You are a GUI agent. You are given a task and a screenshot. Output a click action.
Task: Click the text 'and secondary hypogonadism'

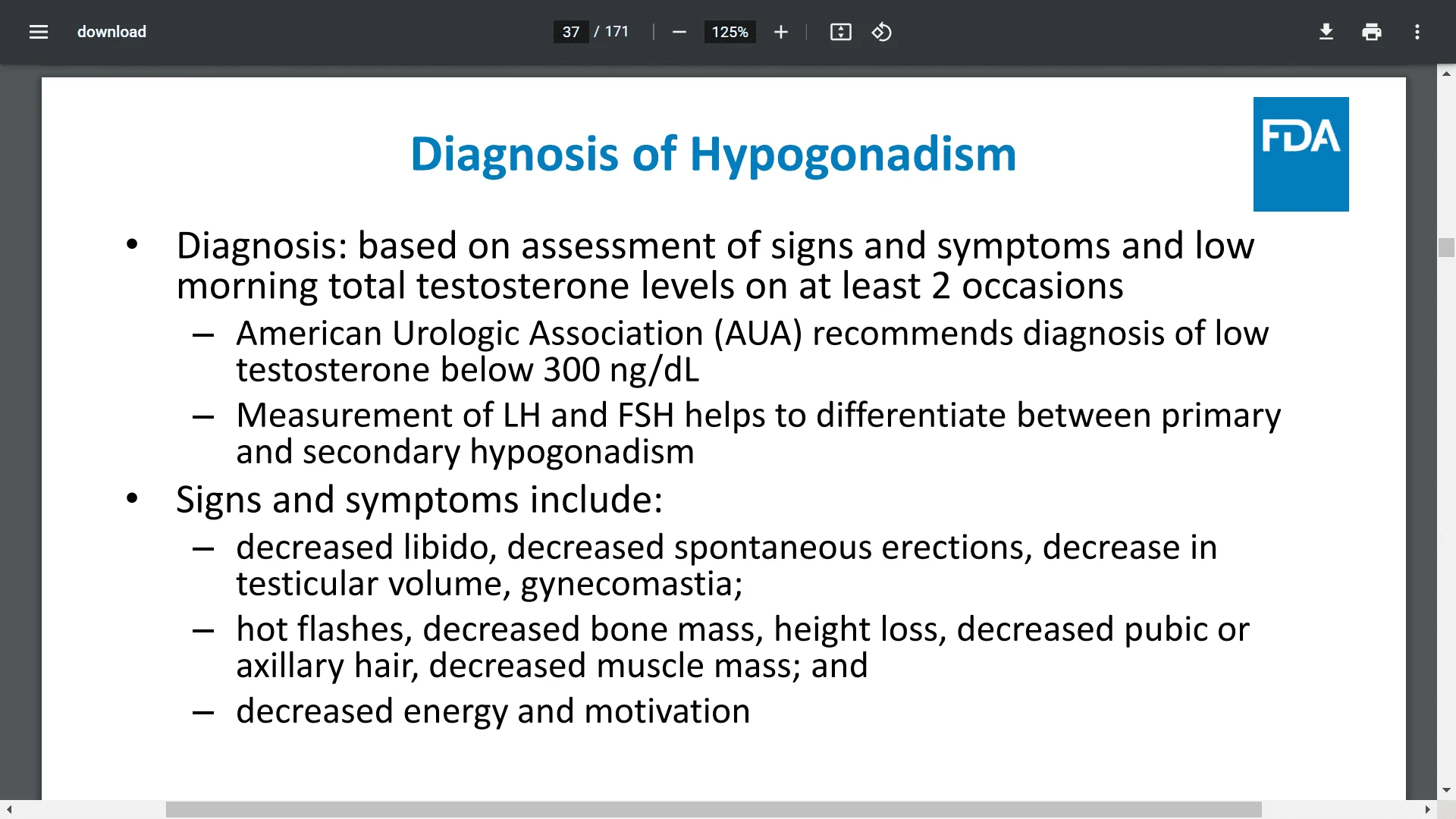[x=465, y=452]
